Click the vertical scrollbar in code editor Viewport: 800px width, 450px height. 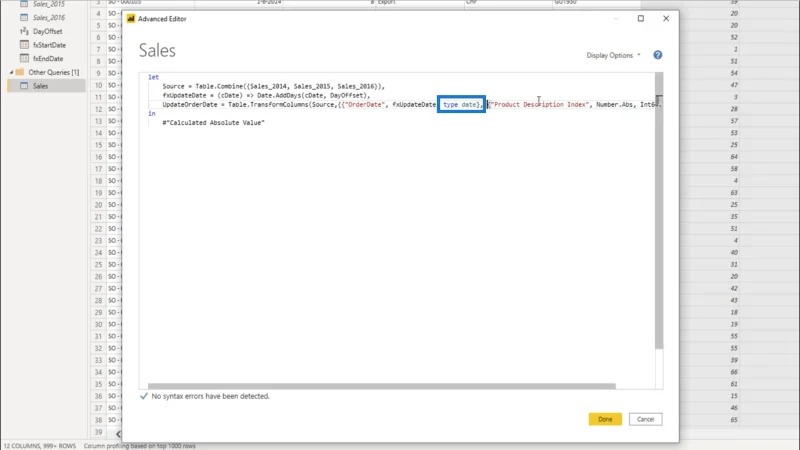(x=659, y=210)
